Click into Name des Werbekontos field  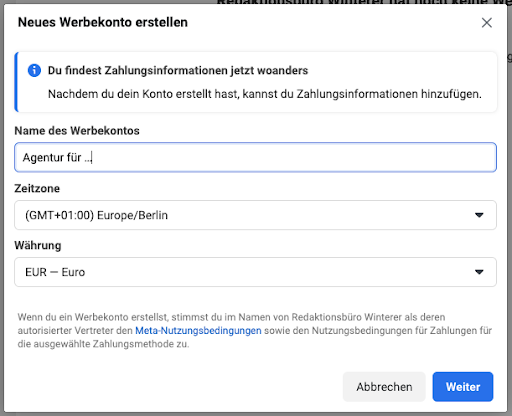pyautogui.click(x=255, y=157)
